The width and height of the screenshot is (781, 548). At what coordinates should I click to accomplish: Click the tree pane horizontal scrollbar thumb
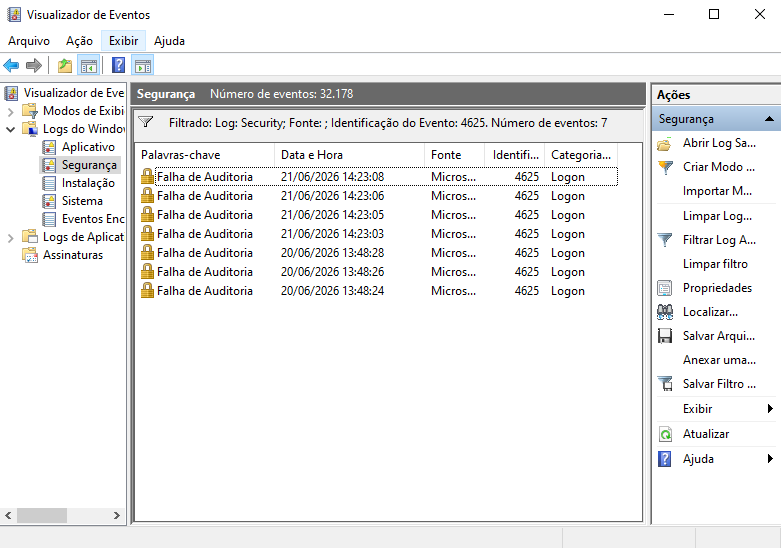[42, 515]
